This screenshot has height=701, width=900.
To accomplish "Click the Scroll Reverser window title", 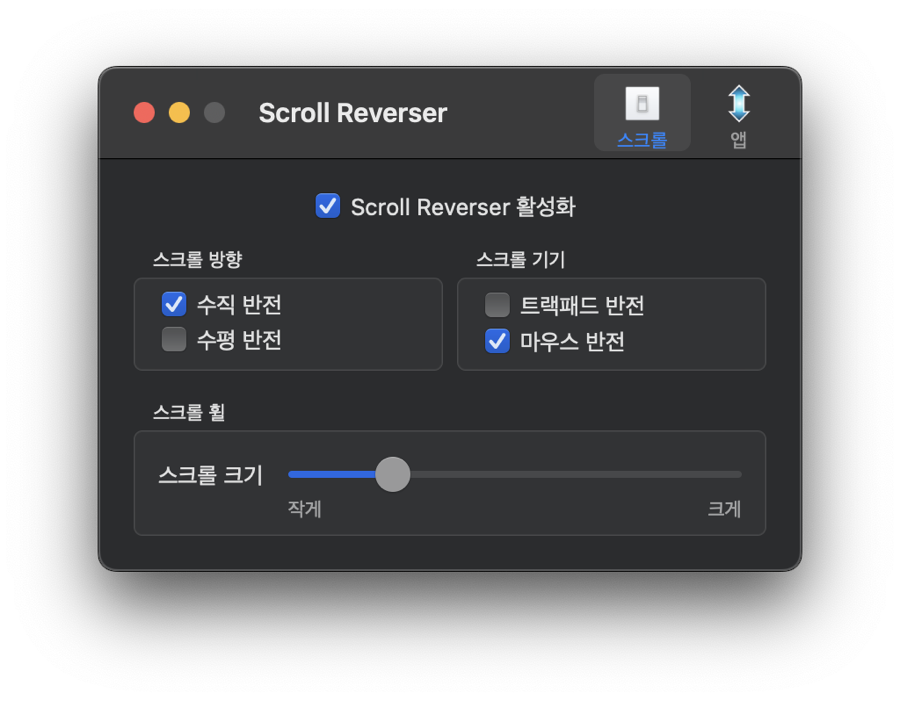I will pos(353,113).
